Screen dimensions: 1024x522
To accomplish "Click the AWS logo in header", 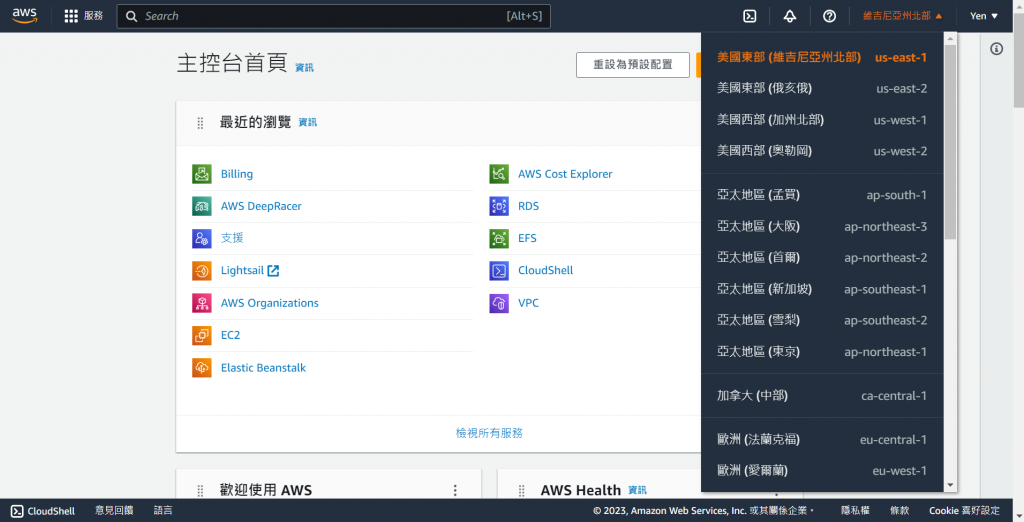I will click(x=25, y=16).
